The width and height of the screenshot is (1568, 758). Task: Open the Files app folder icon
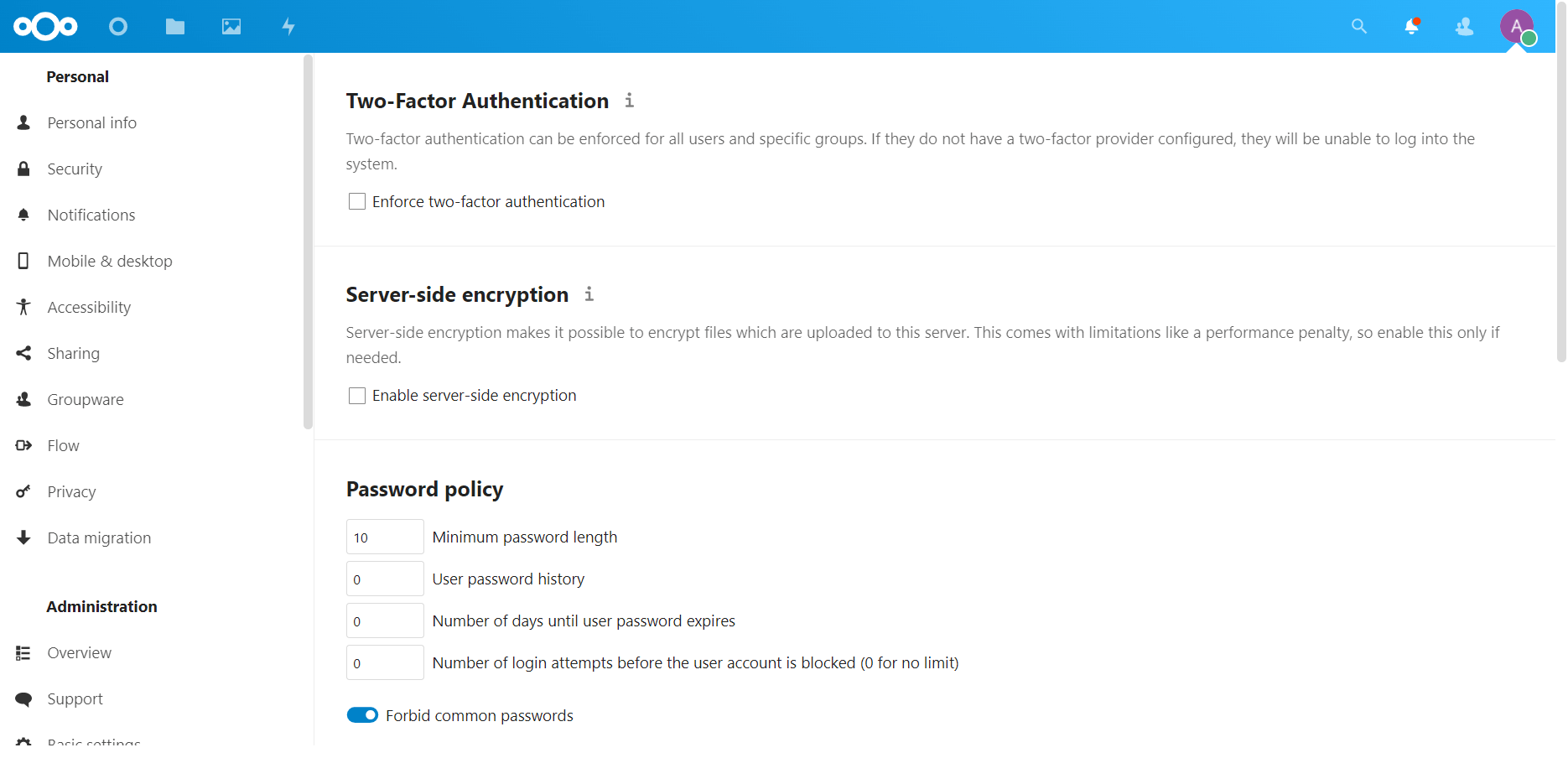pos(175,27)
